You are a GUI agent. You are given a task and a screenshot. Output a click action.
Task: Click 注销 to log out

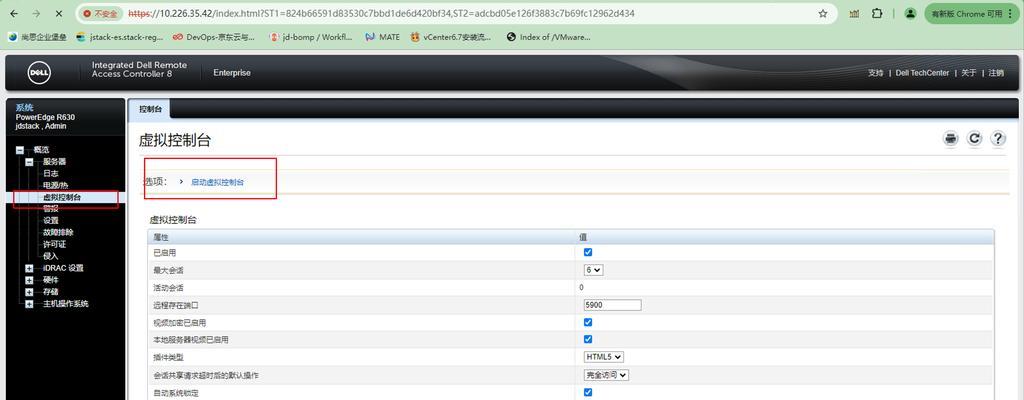[x=996, y=73]
